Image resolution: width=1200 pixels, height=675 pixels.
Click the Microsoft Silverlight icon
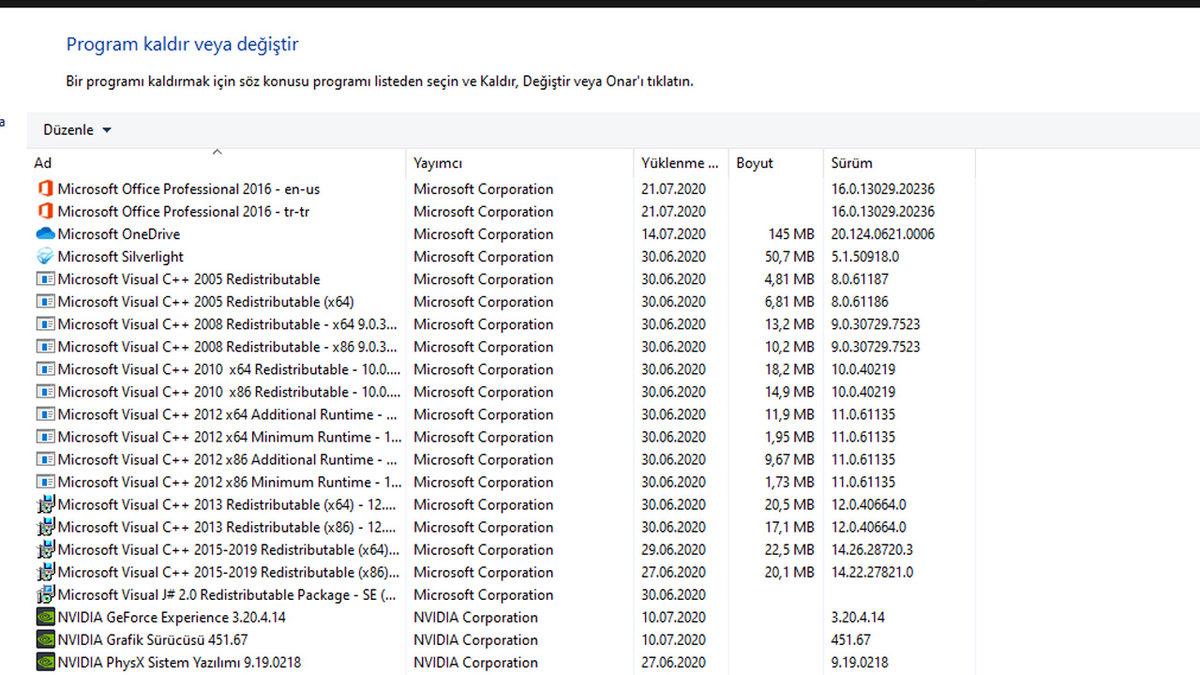point(45,257)
